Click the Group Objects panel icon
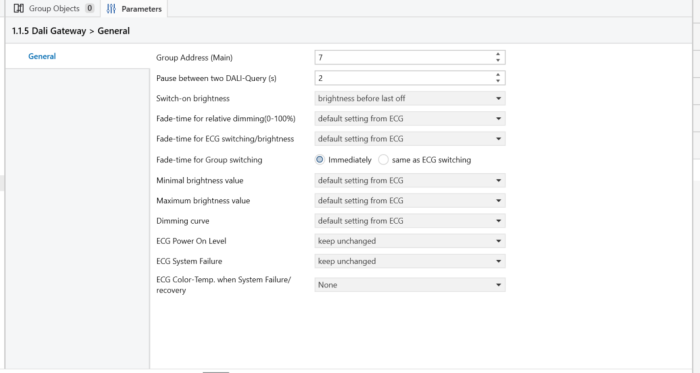This screenshot has height=373, width=700. [19, 8]
